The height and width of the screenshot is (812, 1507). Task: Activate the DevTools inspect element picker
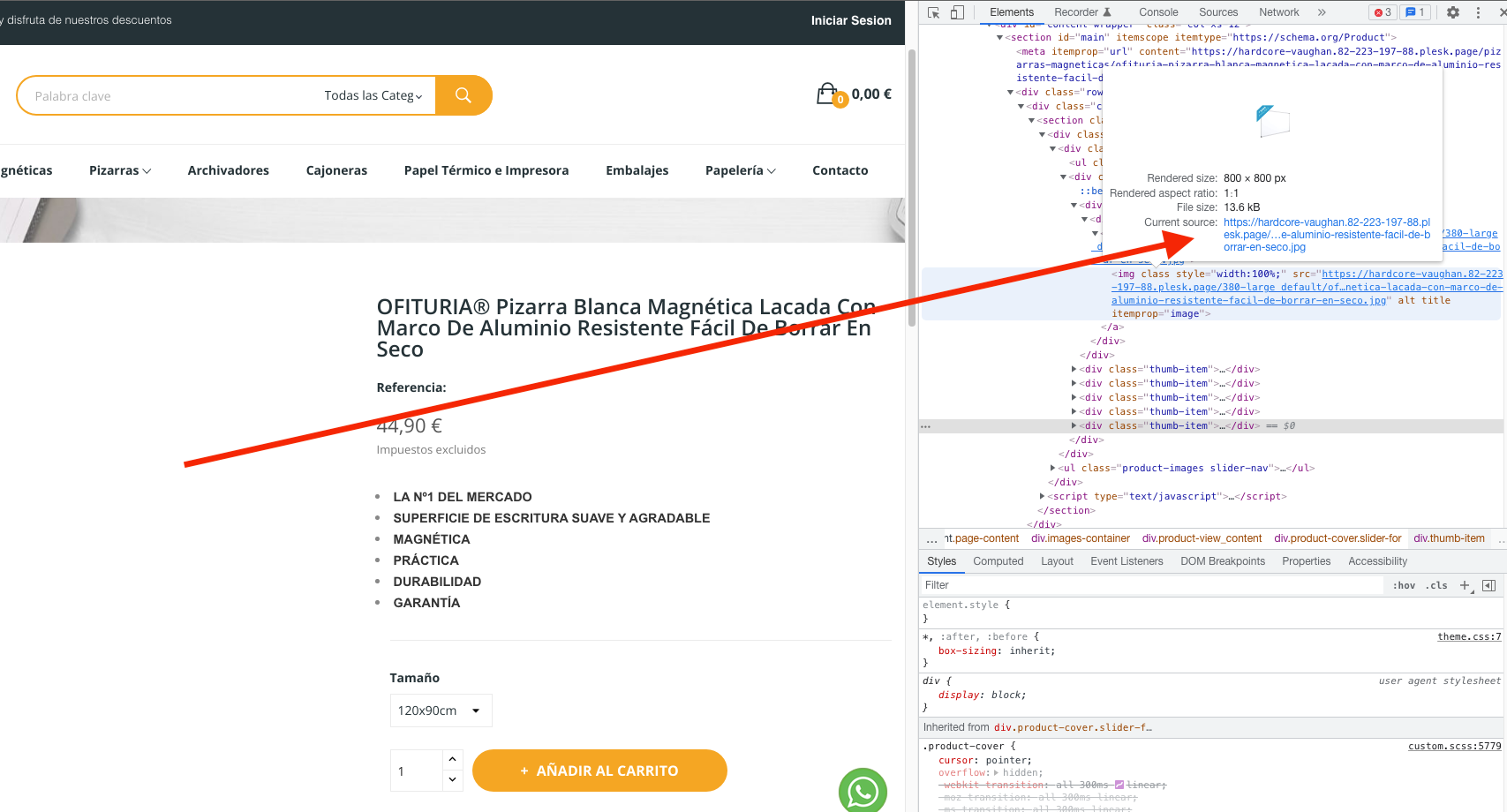(934, 12)
